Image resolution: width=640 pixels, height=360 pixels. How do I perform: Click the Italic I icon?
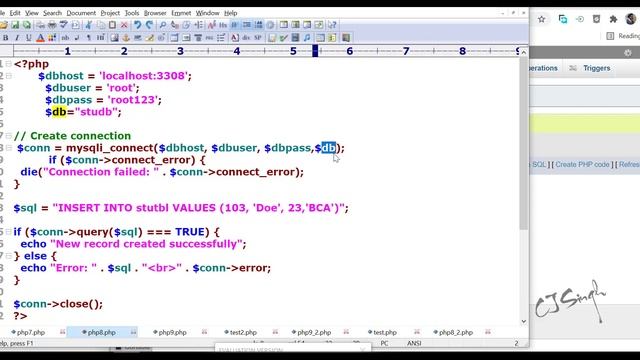pos(17,38)
